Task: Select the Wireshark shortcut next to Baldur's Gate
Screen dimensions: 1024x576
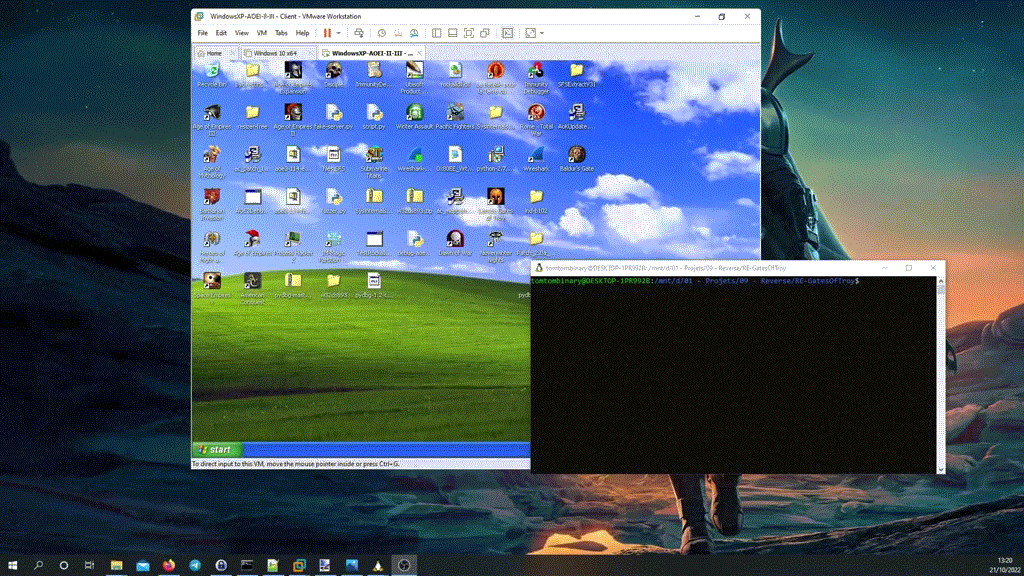Action: 536,159
